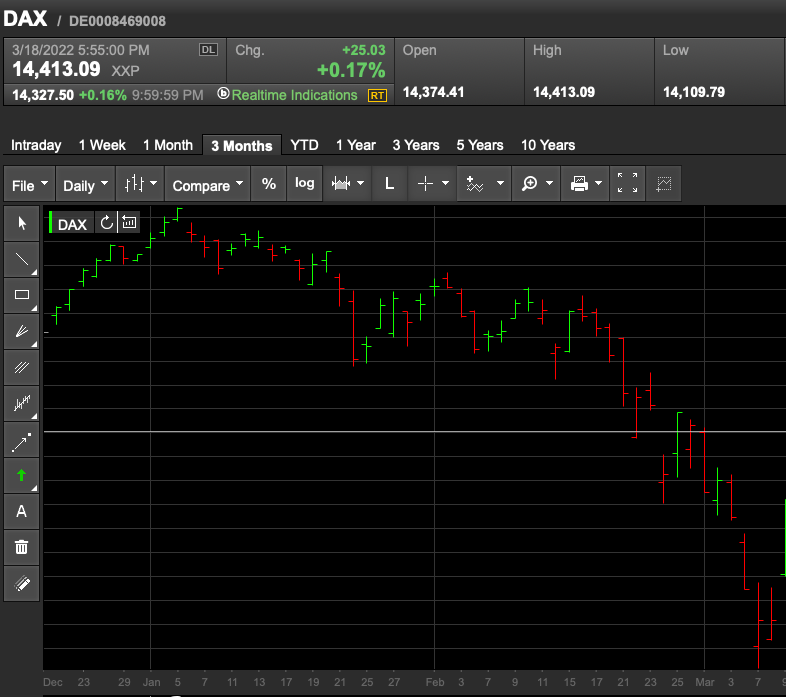Open the Daily interval dropdown
Viewport: 786px width, 697px height.
[x=85, y=185]
